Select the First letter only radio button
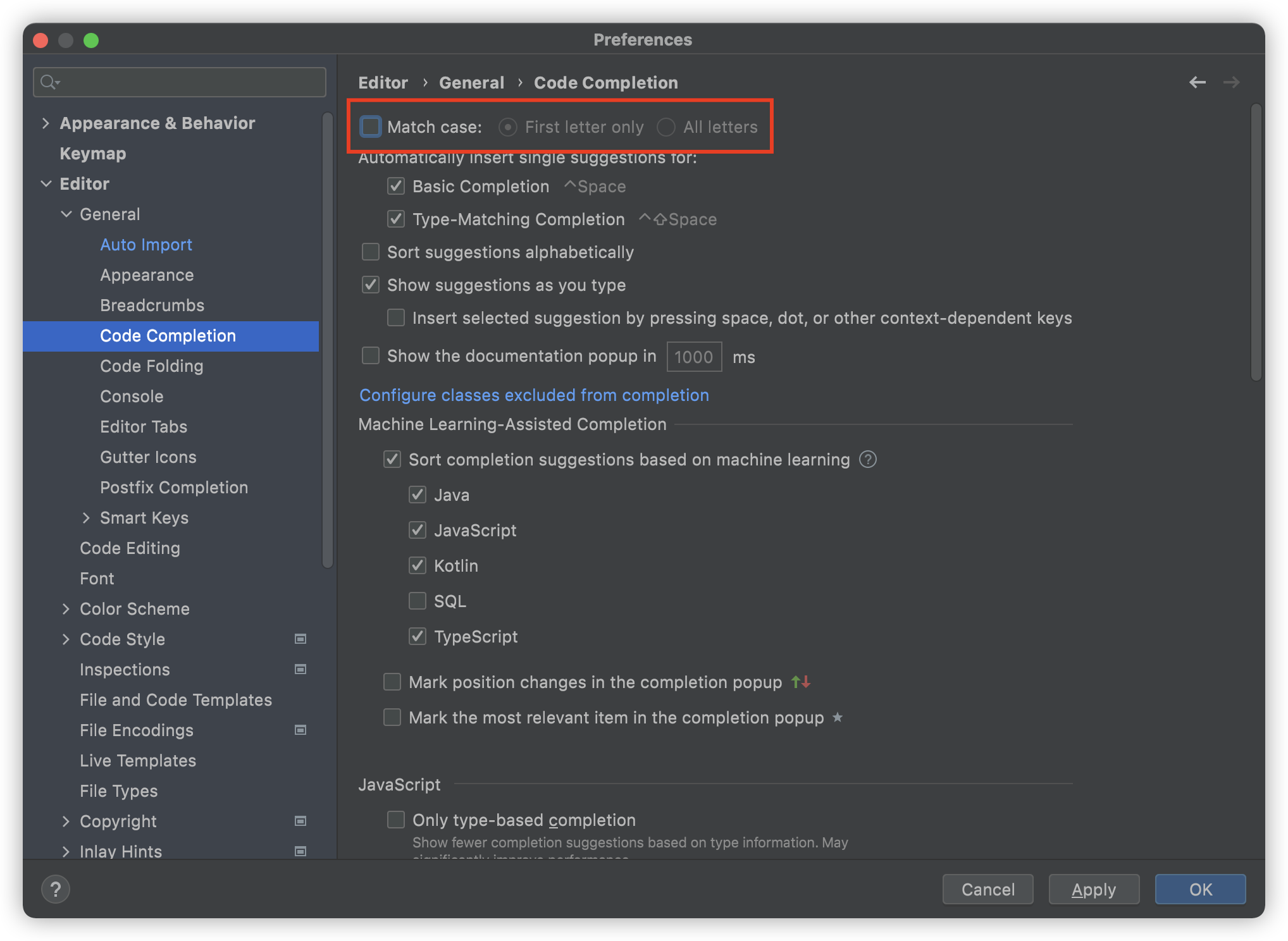Image resolution: width=1288 pixels, height=941 pixels. 507,127
